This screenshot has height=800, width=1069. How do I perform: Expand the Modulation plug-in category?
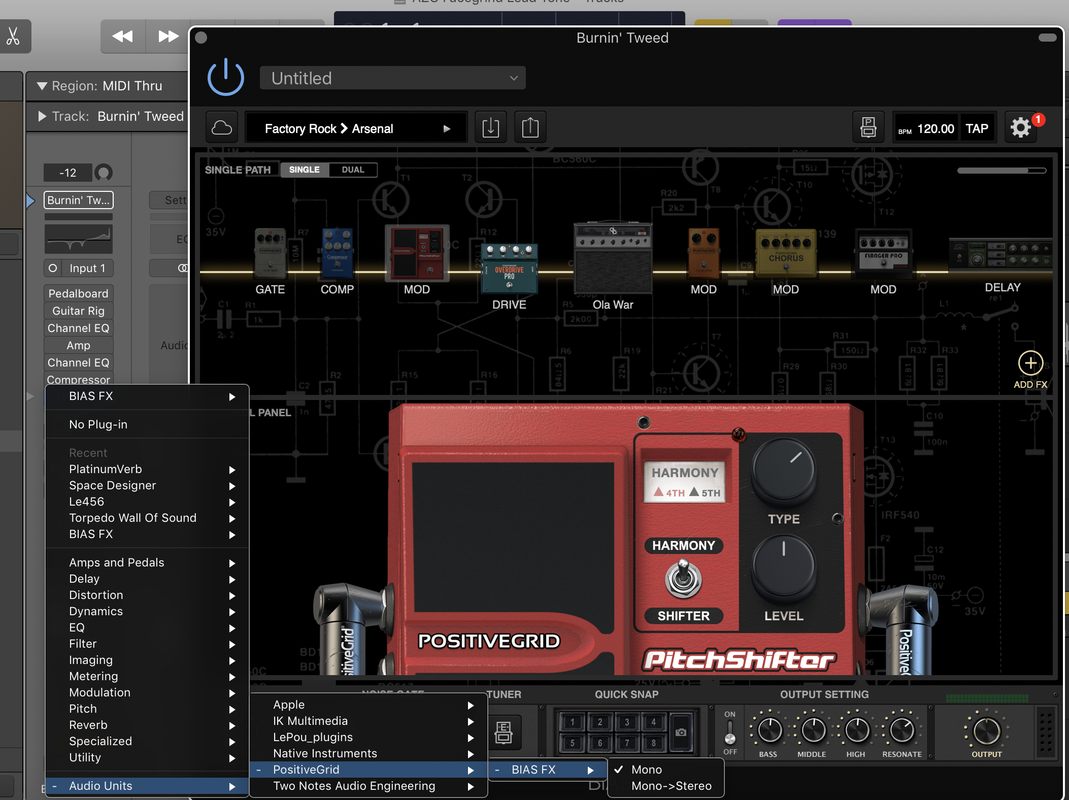point(147,692)
